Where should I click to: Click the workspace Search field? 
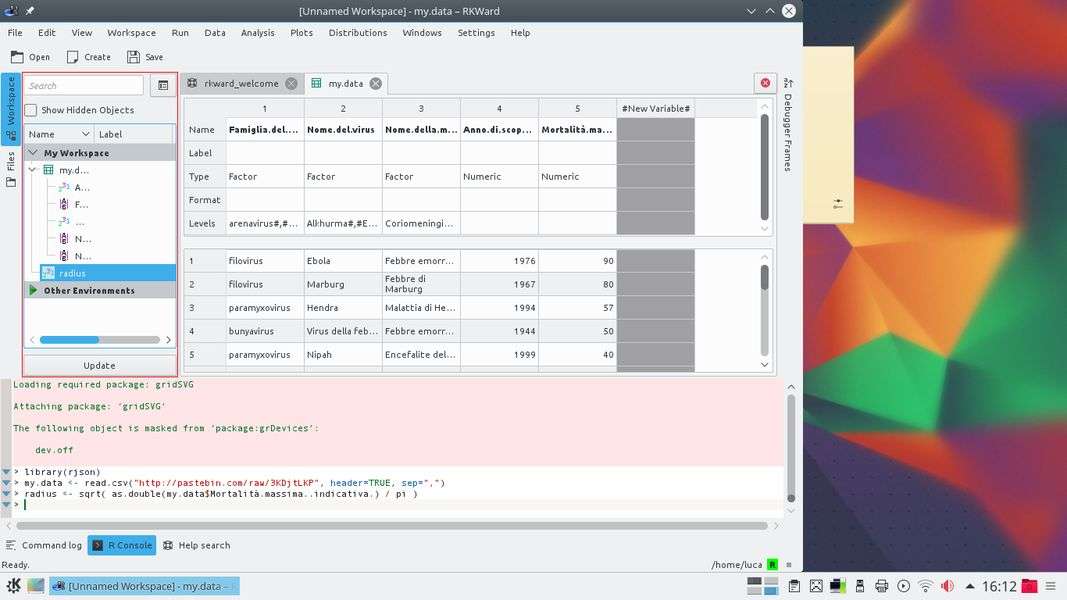pyautogui.click(x=84, y=86)
